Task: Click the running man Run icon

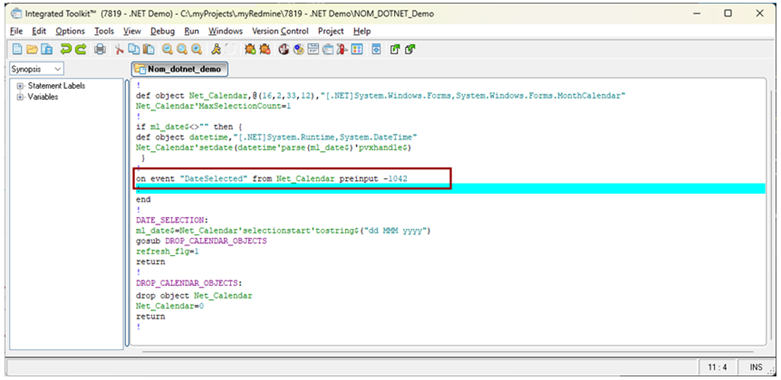Action: 216,49
